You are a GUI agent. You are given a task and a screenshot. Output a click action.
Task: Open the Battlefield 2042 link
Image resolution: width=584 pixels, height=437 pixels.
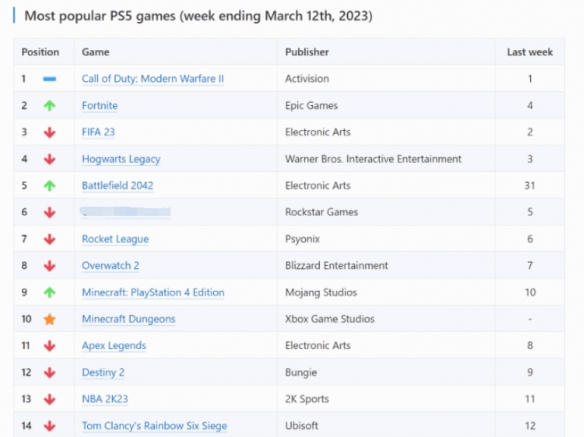(x=117, y=186)
